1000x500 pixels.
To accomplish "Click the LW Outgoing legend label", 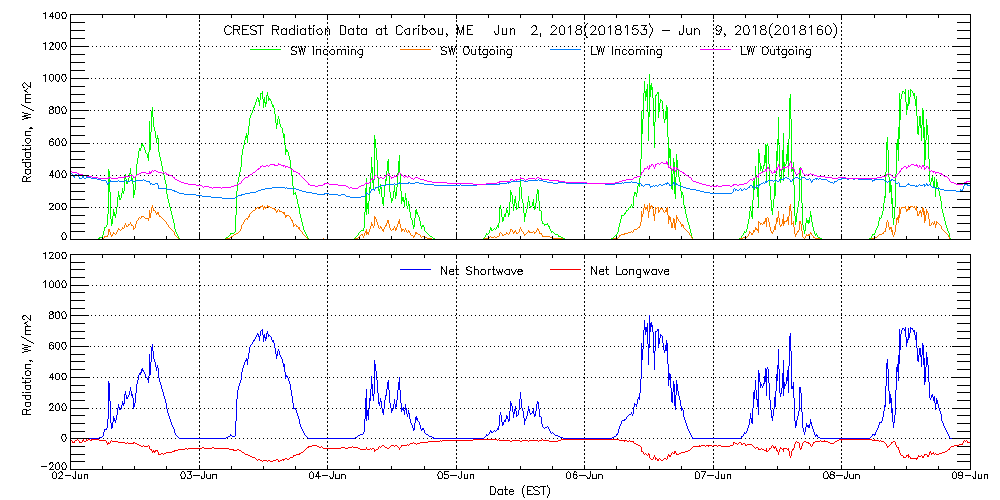I will pos(776,51).
